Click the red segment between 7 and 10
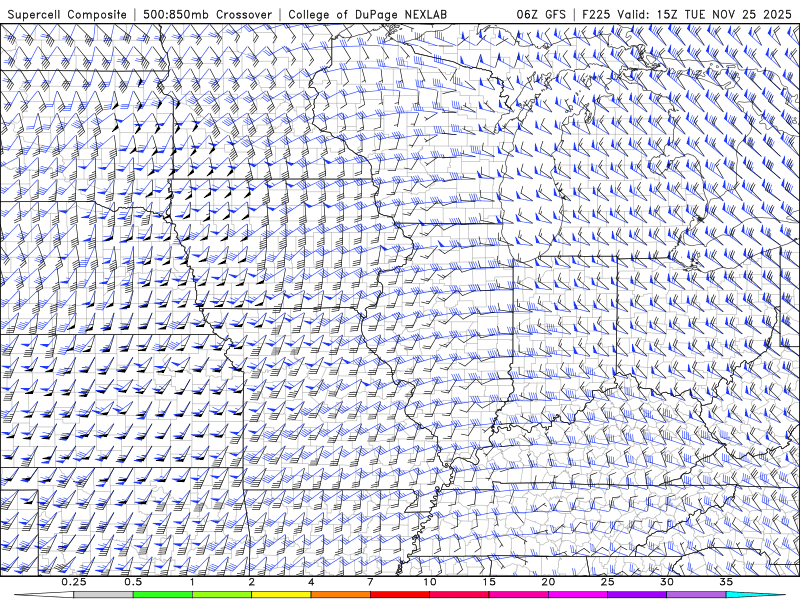The height and width of the screenshot is (600, 800). click(x=399, y=595)
